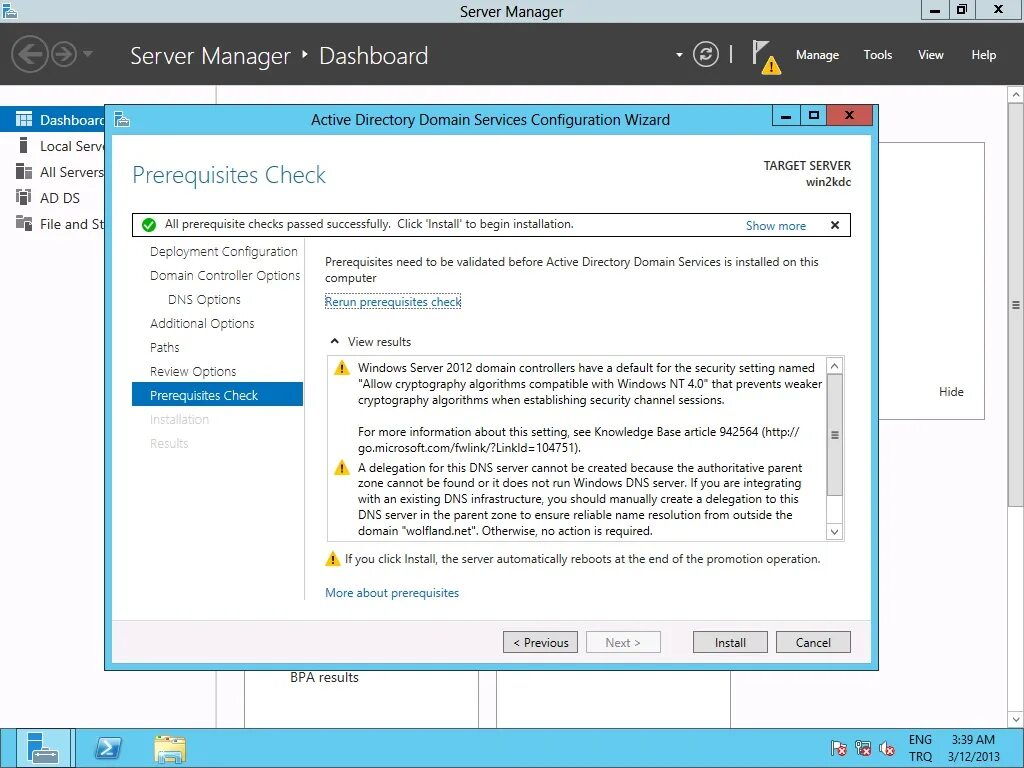Image resolution: width=1024 pixels, height=768 pixels.
Task: Click warning icon for DNS delegation message
Action: tap(342, 468)
